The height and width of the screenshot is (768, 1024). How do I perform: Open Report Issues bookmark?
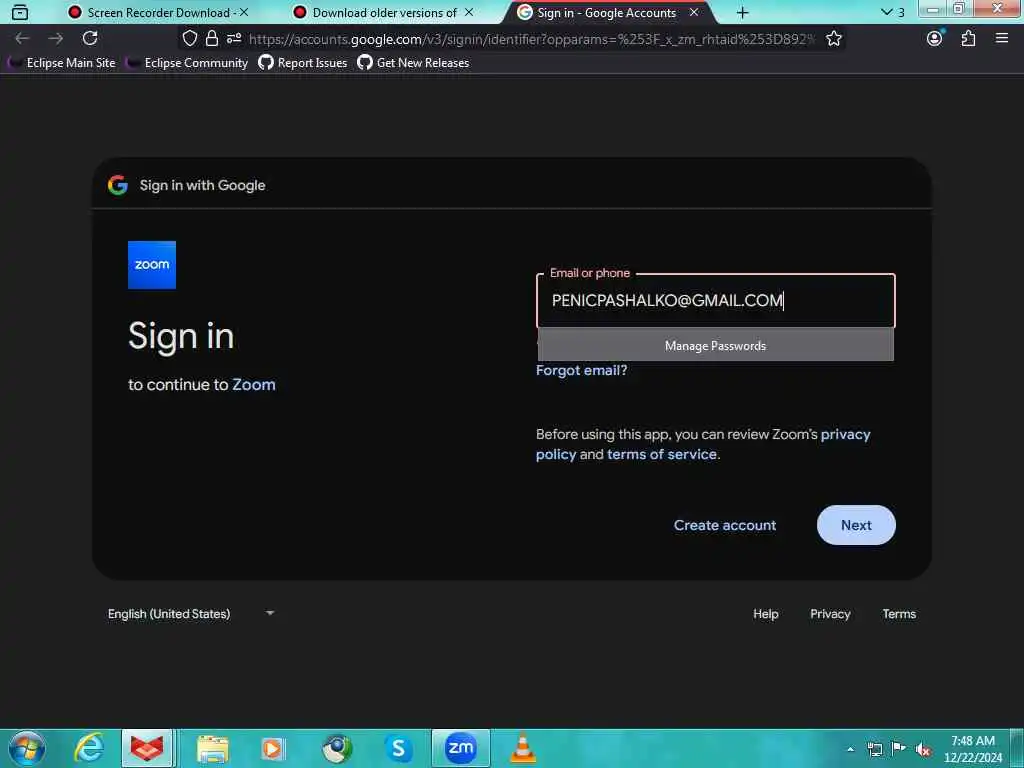303,63
